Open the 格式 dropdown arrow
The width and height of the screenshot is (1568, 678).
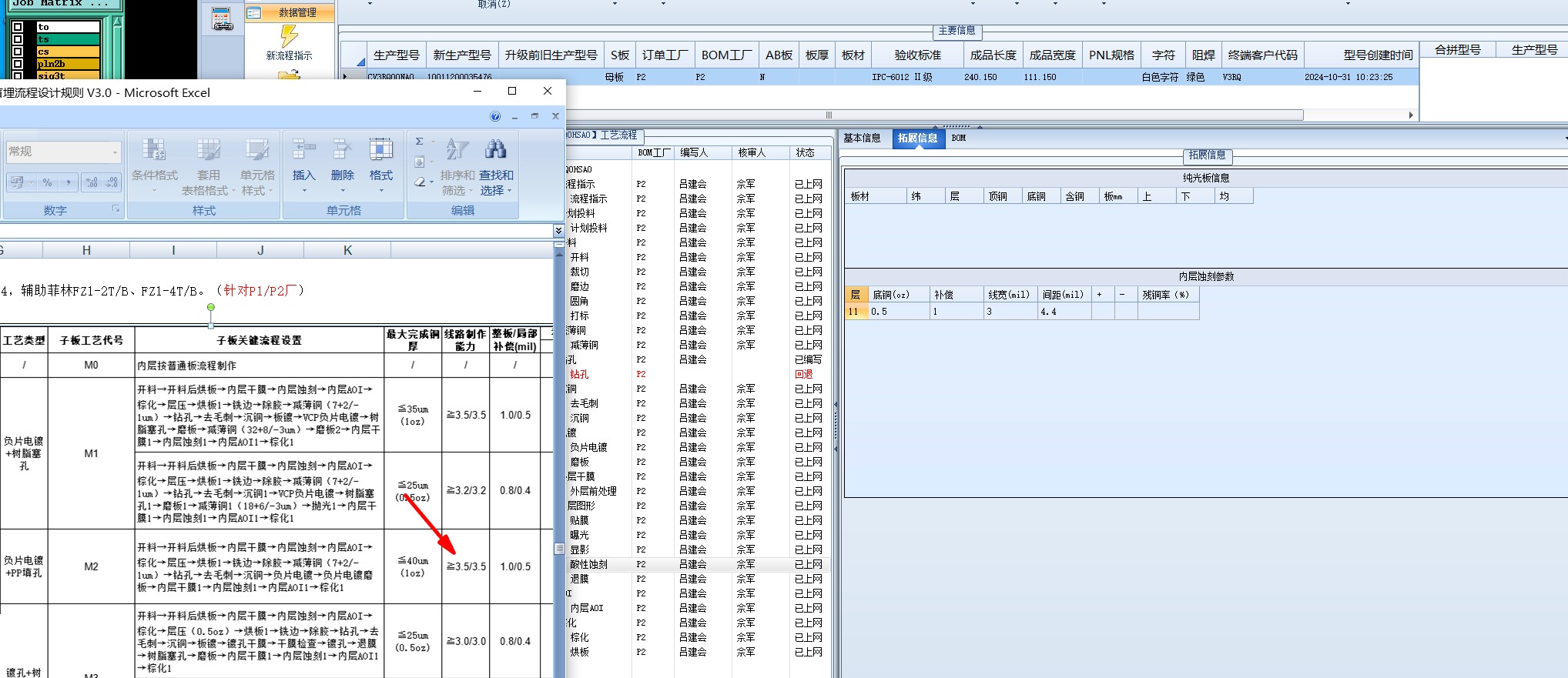380,191
